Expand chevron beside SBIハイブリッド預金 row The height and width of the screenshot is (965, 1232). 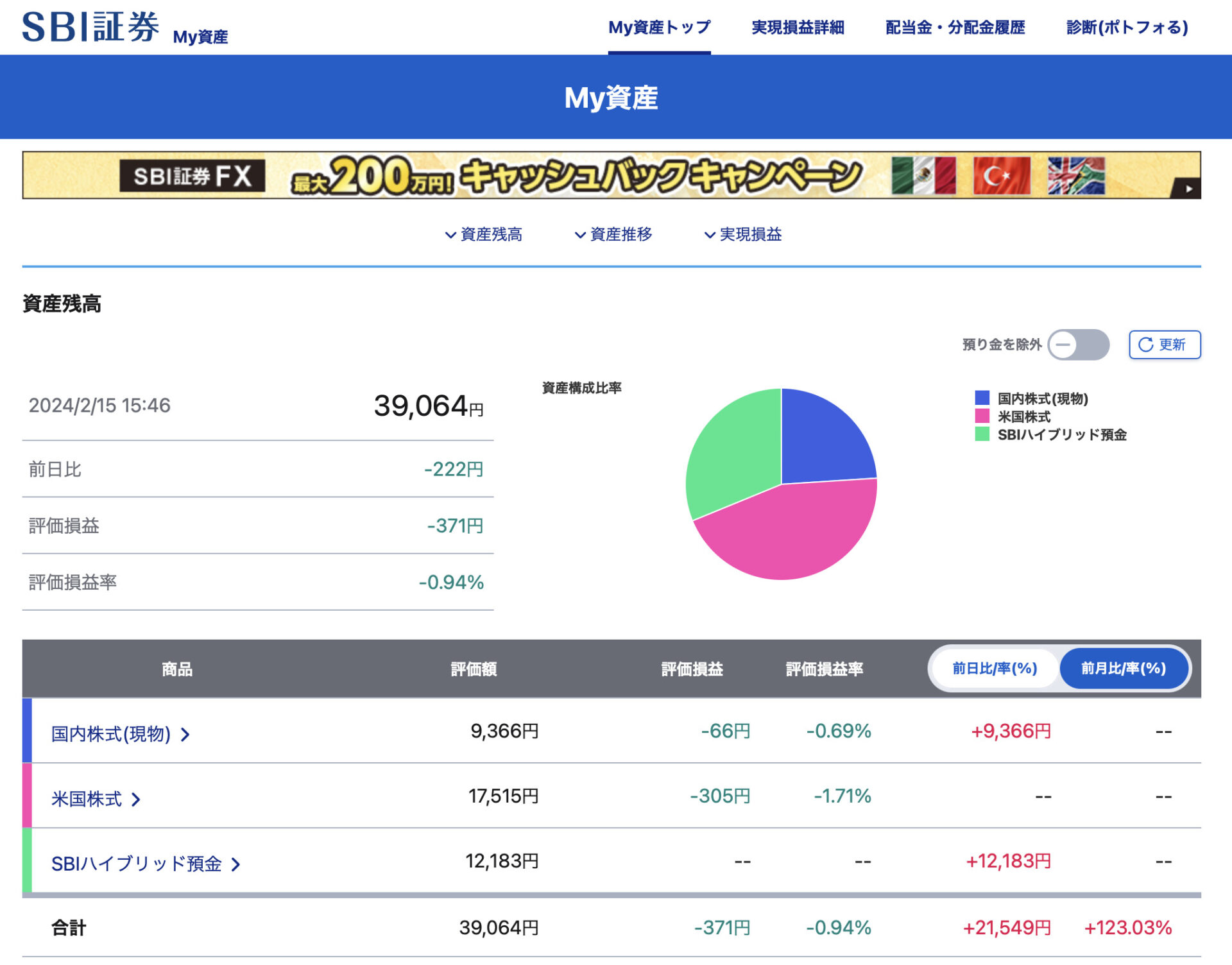click(x=235, y=864)
